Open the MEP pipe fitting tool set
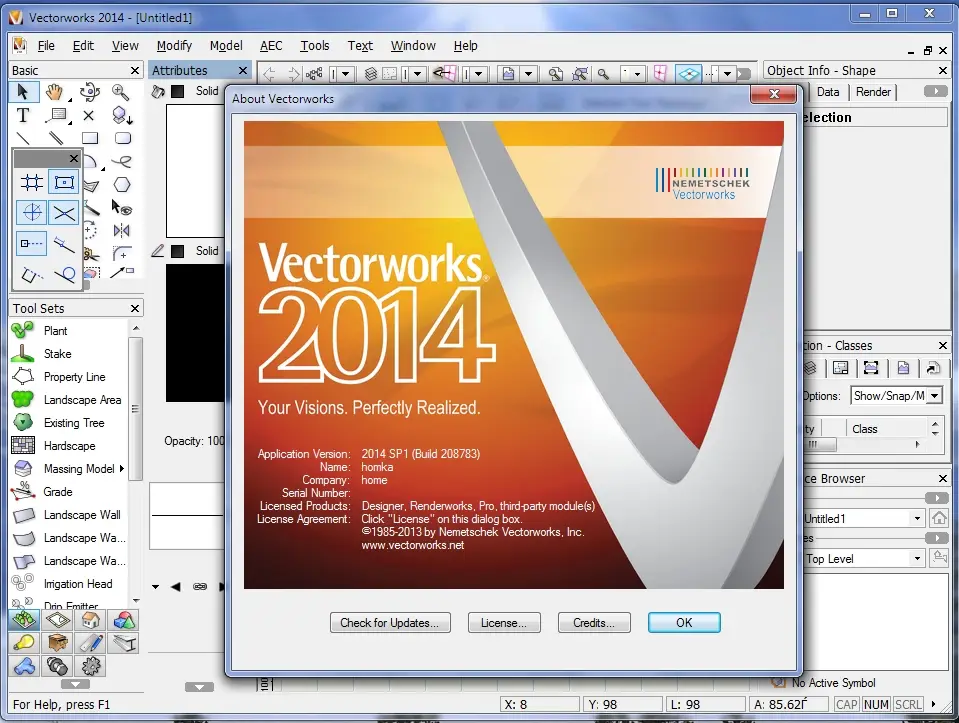This screenshot has height=723, width=959. click(24, 666)
